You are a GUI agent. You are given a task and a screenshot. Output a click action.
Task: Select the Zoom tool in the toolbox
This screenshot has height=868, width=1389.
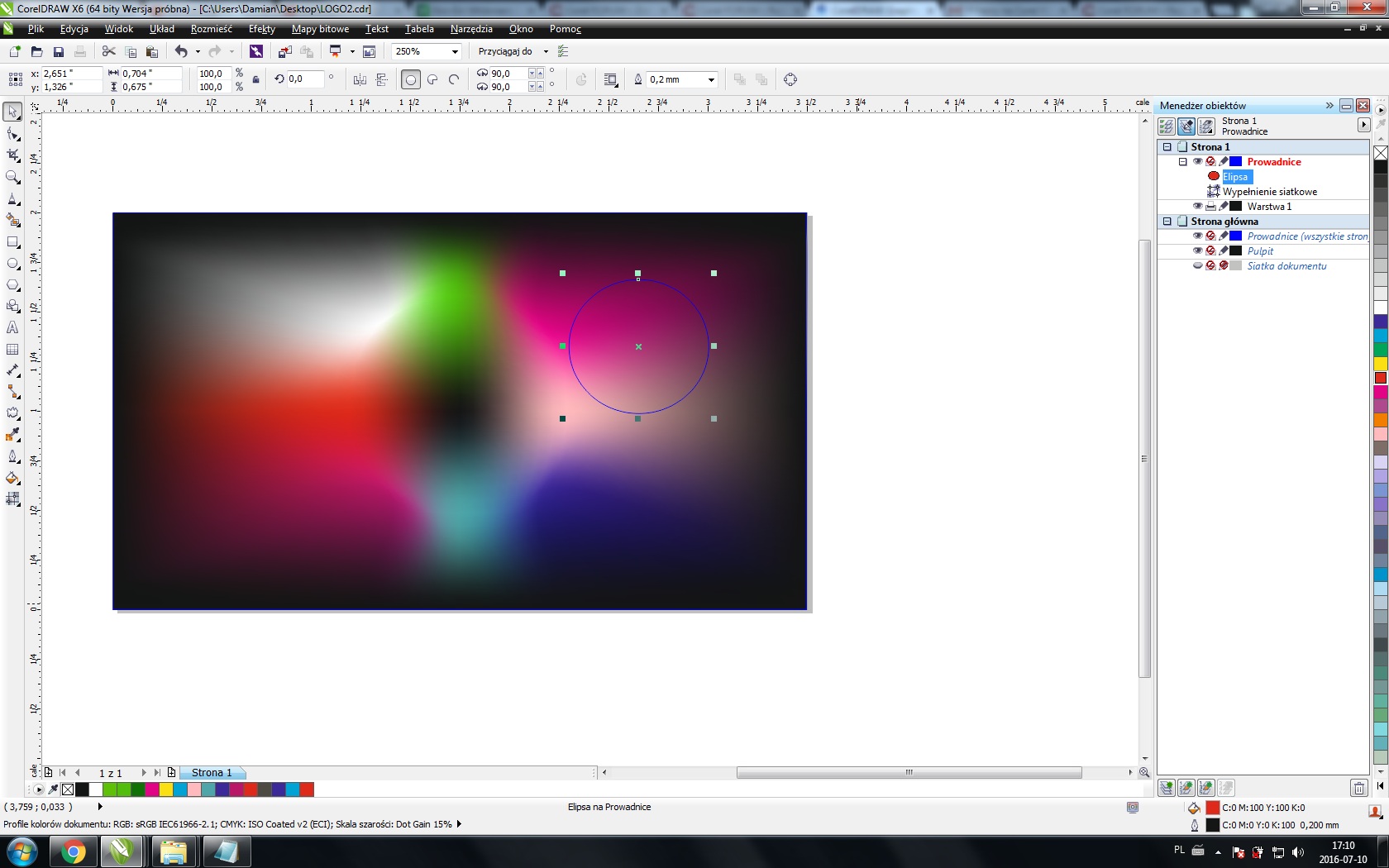point(12,177)
